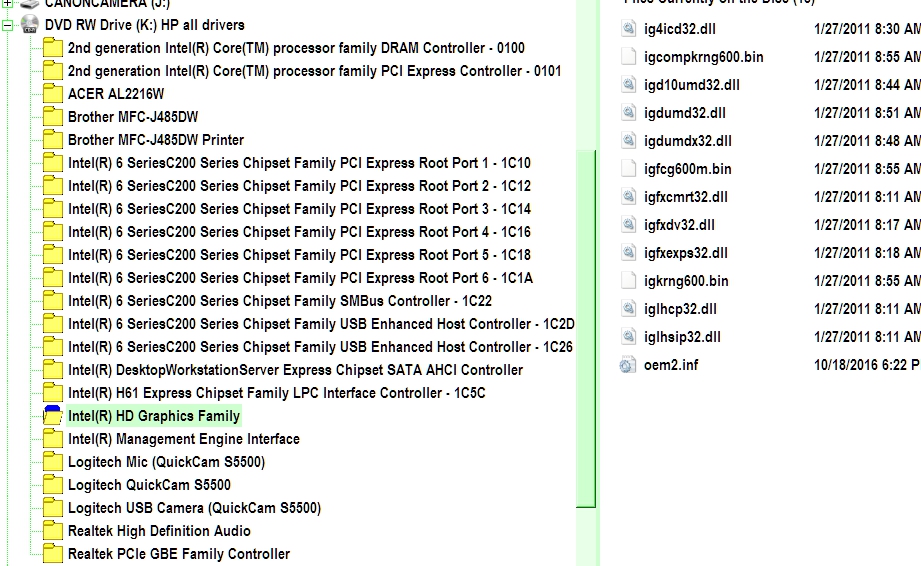The height and width of the screenshot is (566, 921).
Task: Select Realtek High Definition Audio entry
Action: click(x=159, y=531)
